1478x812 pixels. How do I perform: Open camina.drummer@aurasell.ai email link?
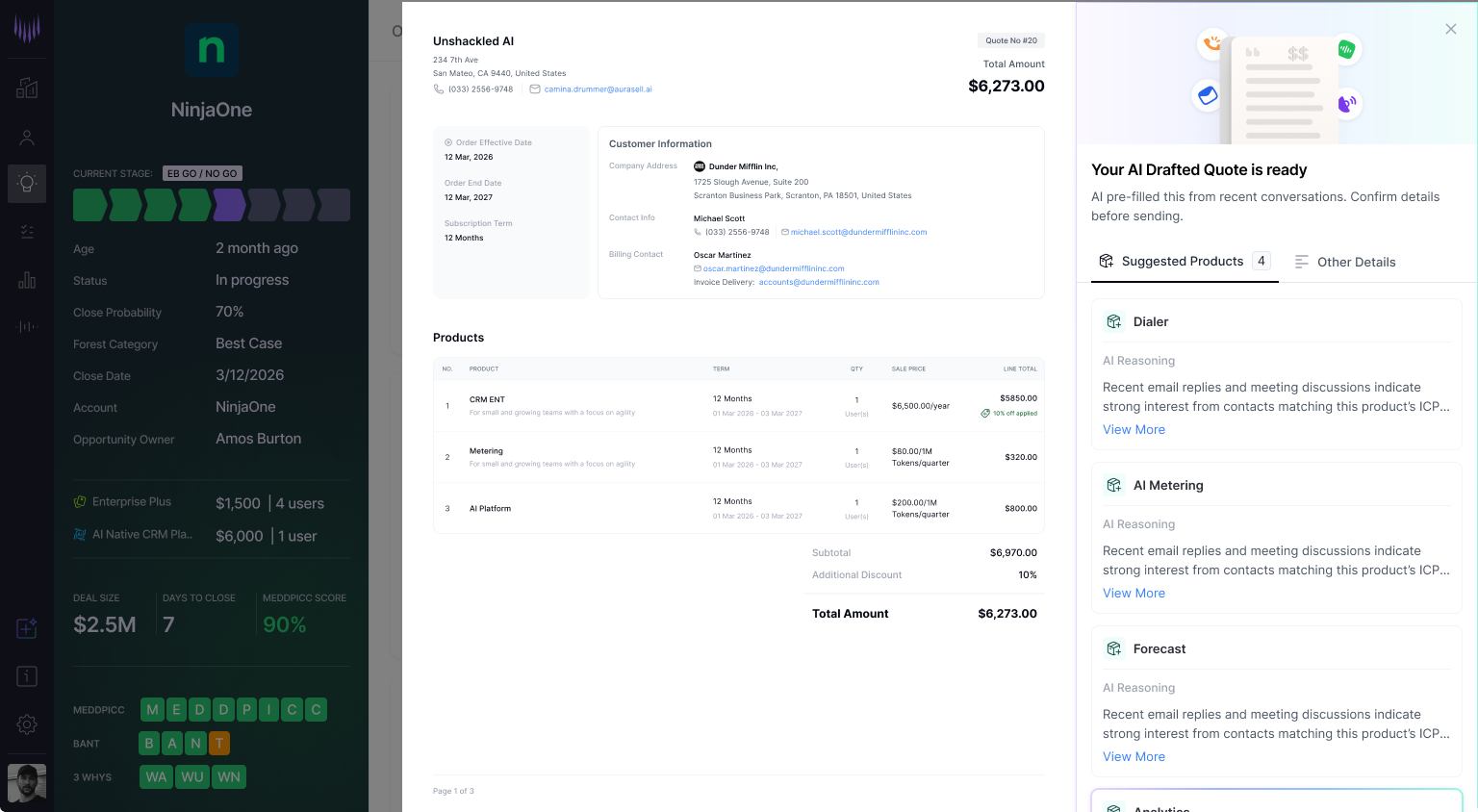point(599,89)
